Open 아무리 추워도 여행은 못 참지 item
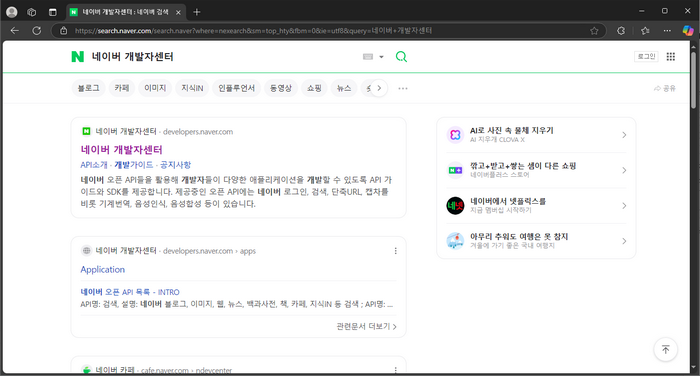700x376 pixels. tap(519, 236)
